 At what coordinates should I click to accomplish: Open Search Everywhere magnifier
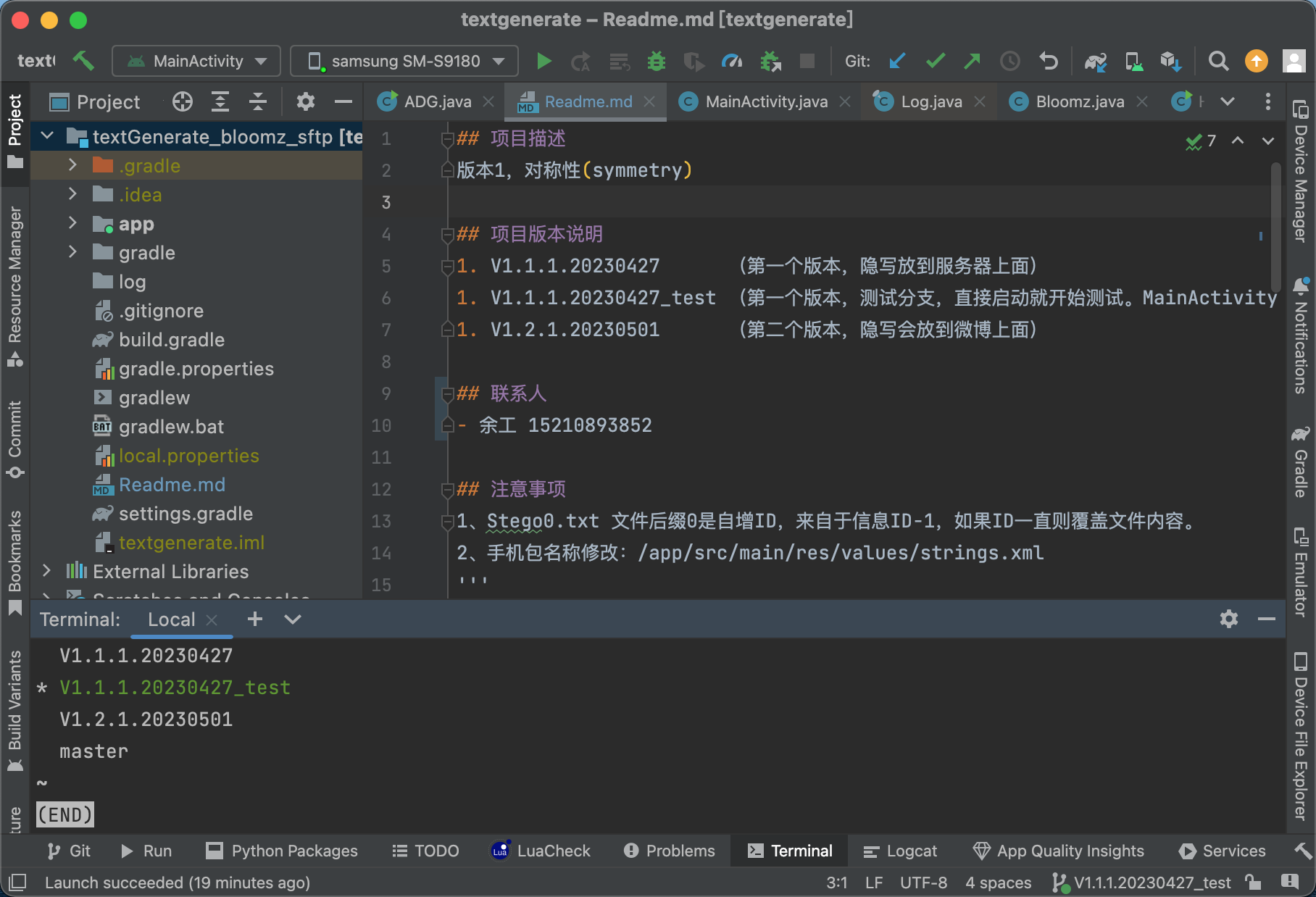pyautogui.click(x=1219, y=62)
